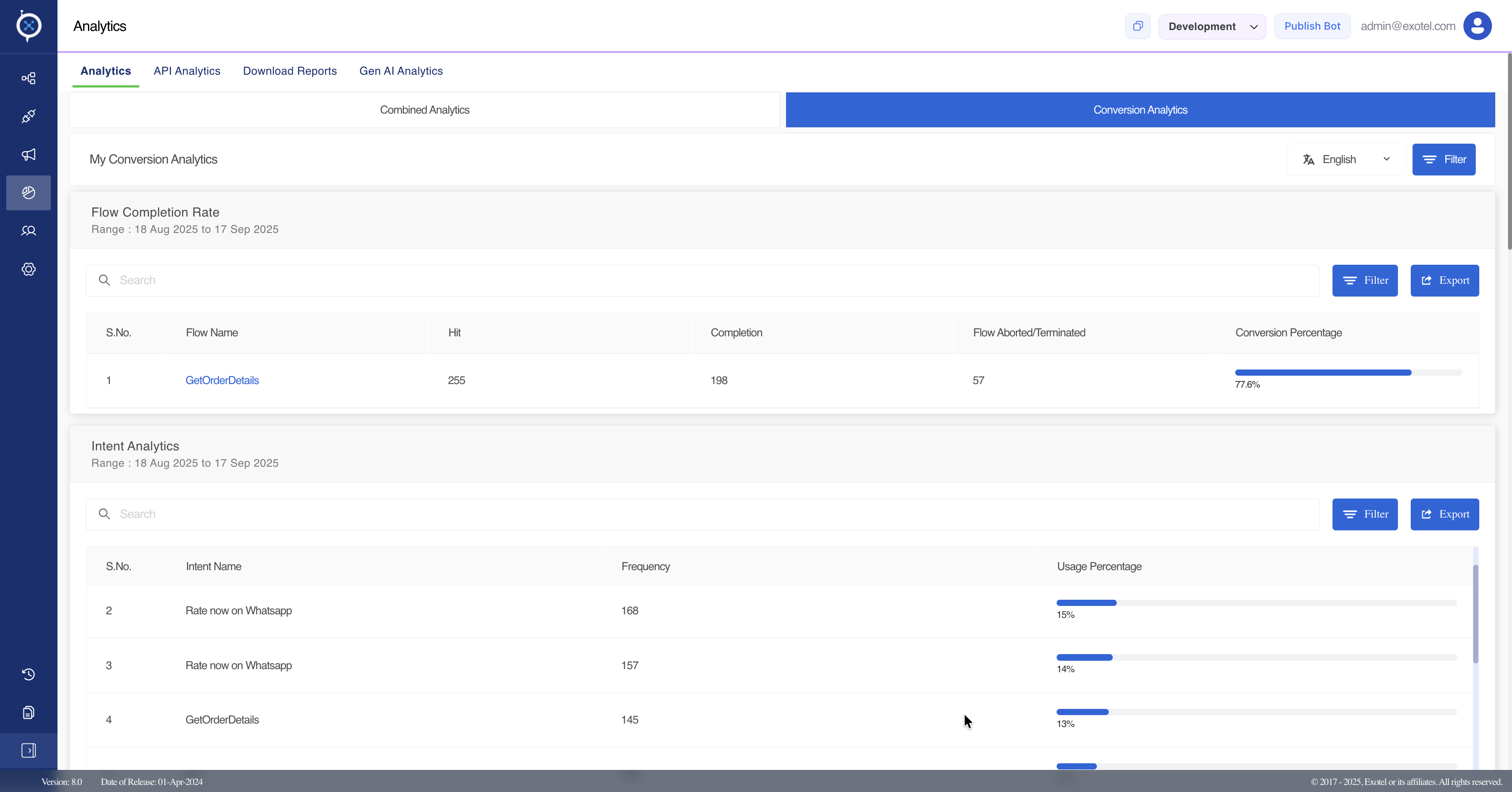The image size is (1512, 792).
Task: Open the flow builder sidebar icon
Action: pos(28,78)
